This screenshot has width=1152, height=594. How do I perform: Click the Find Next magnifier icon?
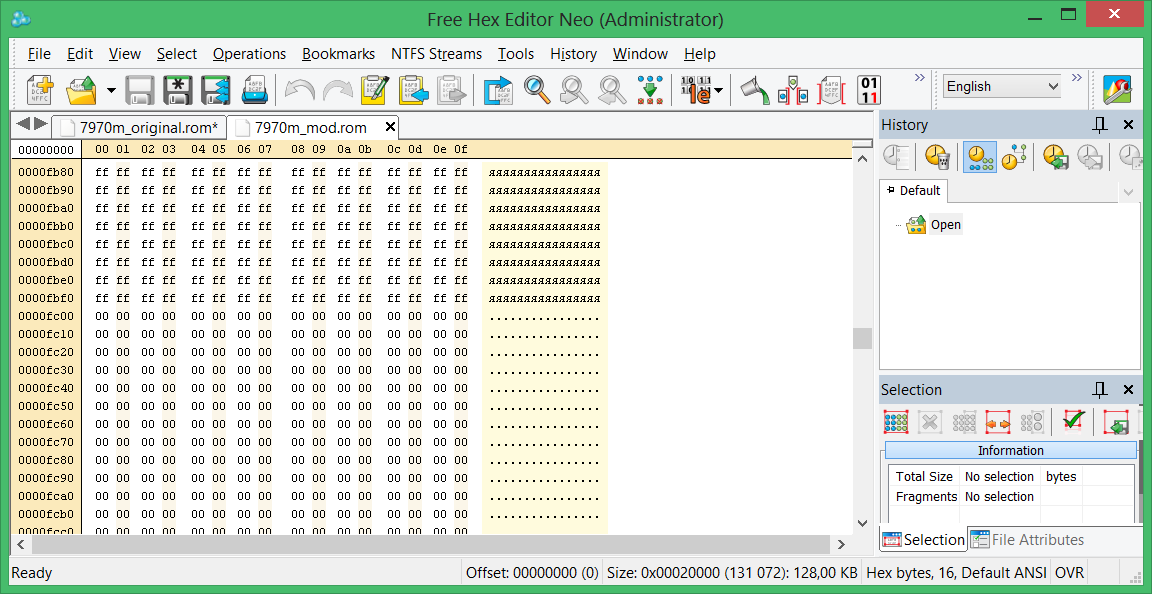[611, 90]
